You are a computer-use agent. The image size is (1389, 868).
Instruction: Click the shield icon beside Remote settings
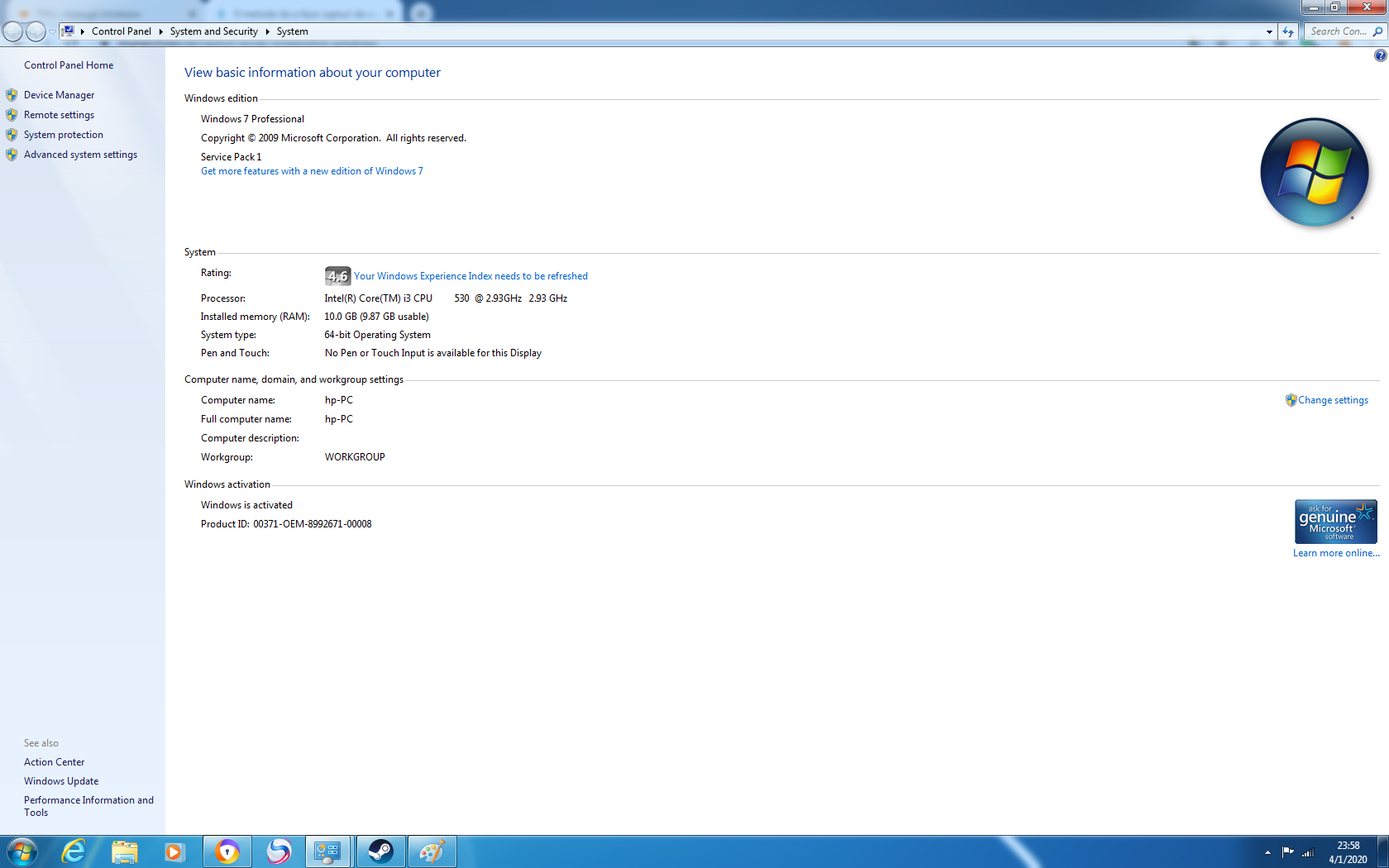click(12, 115)
